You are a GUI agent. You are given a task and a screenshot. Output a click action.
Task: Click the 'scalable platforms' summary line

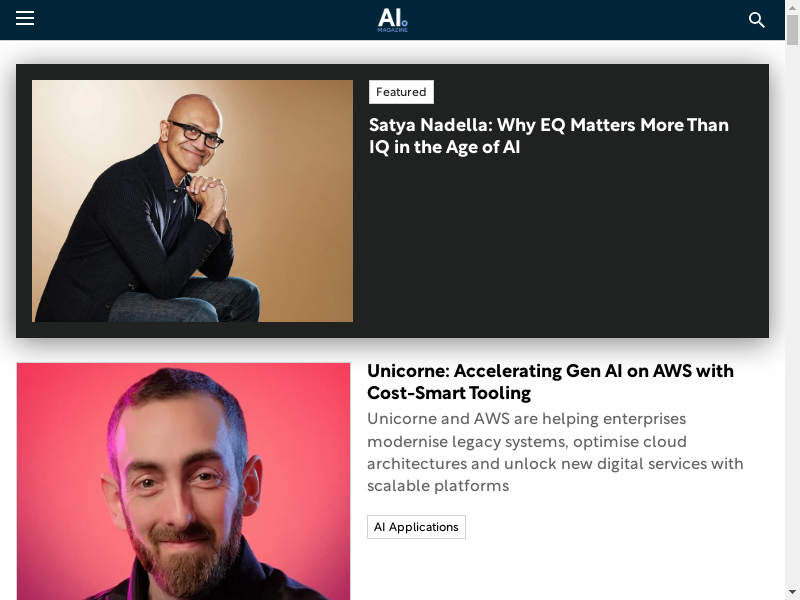[x=438, y=486]
